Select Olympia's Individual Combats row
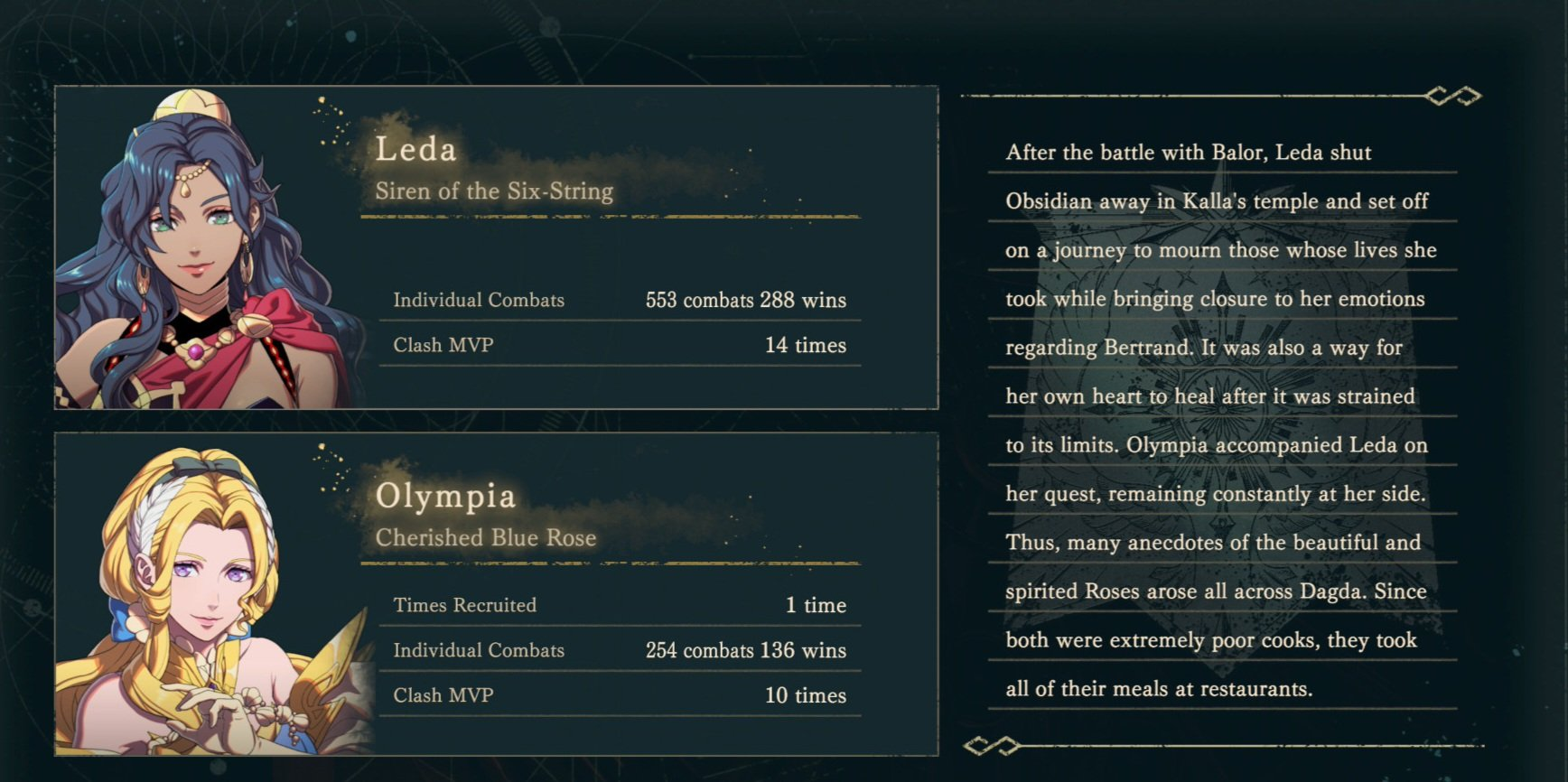The image size is (1568, 782). tap(620, 650)
